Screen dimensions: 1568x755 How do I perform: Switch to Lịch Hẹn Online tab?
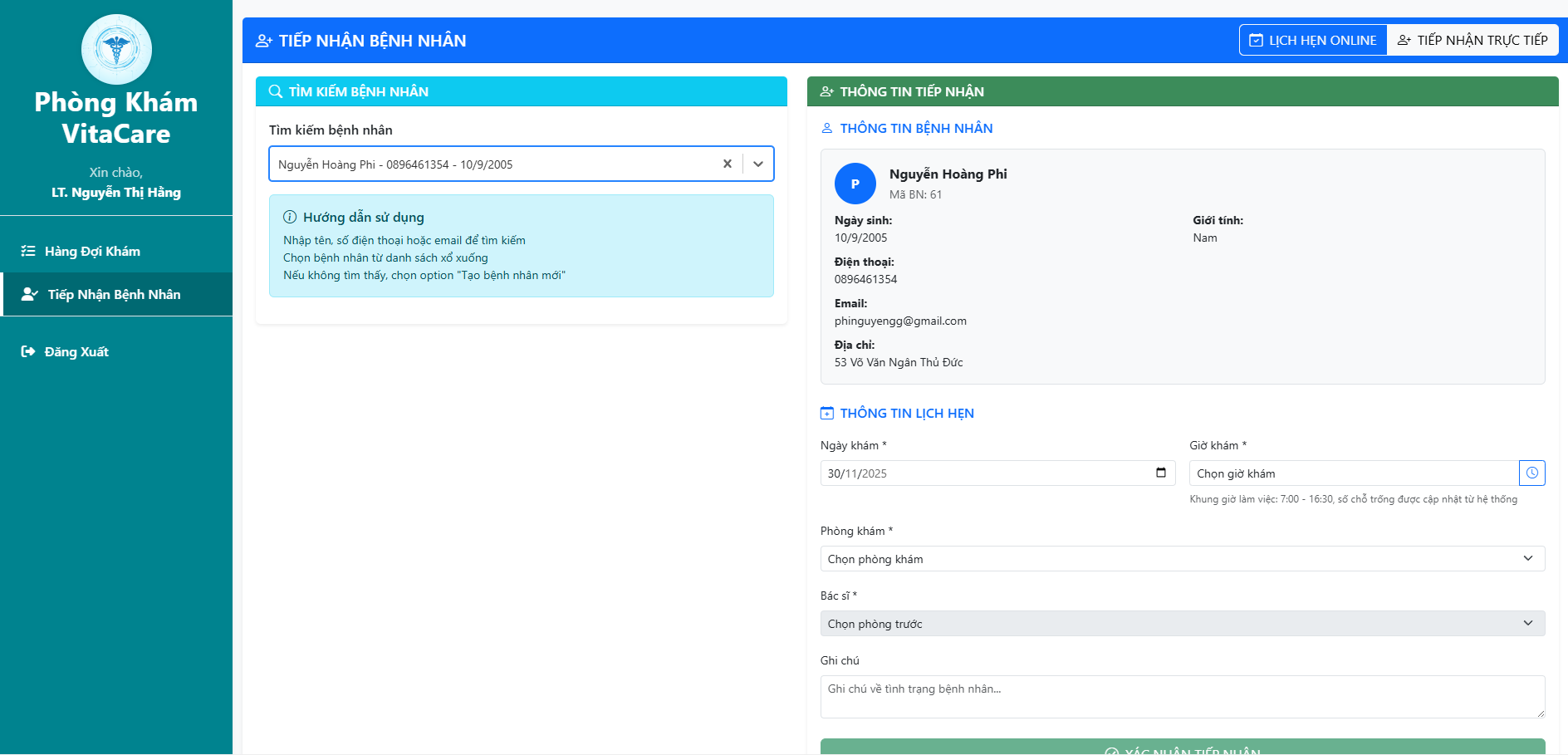click(x=1313, y=40)
